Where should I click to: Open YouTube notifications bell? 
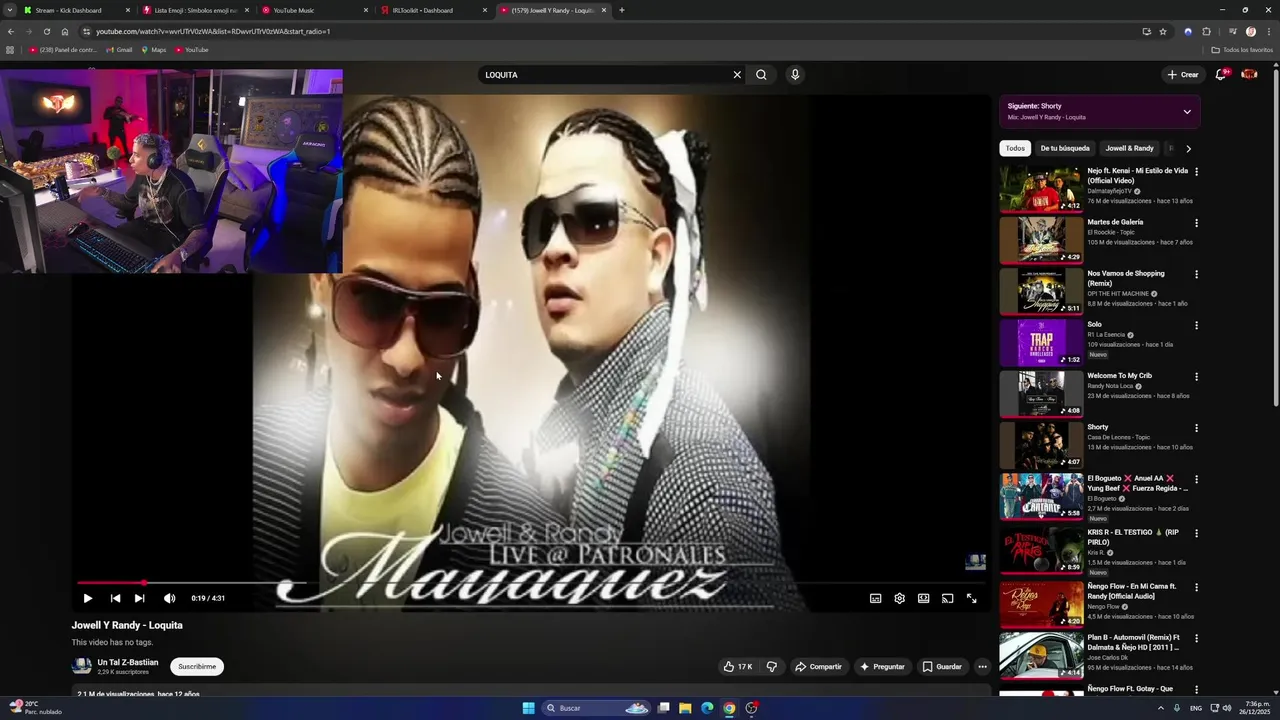tap(1221, 74)
